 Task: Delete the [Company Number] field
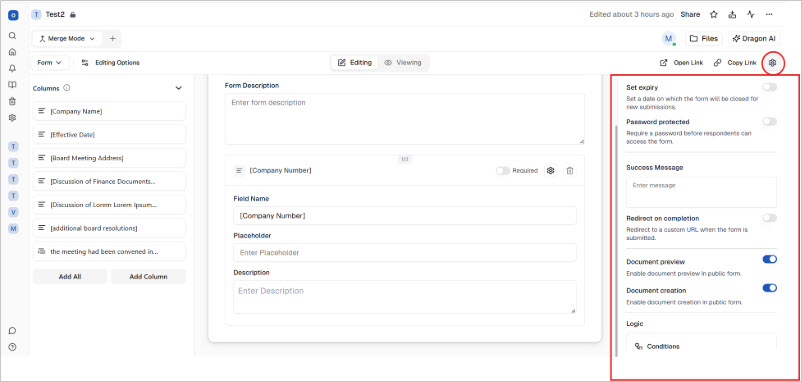tap(569, 170)
